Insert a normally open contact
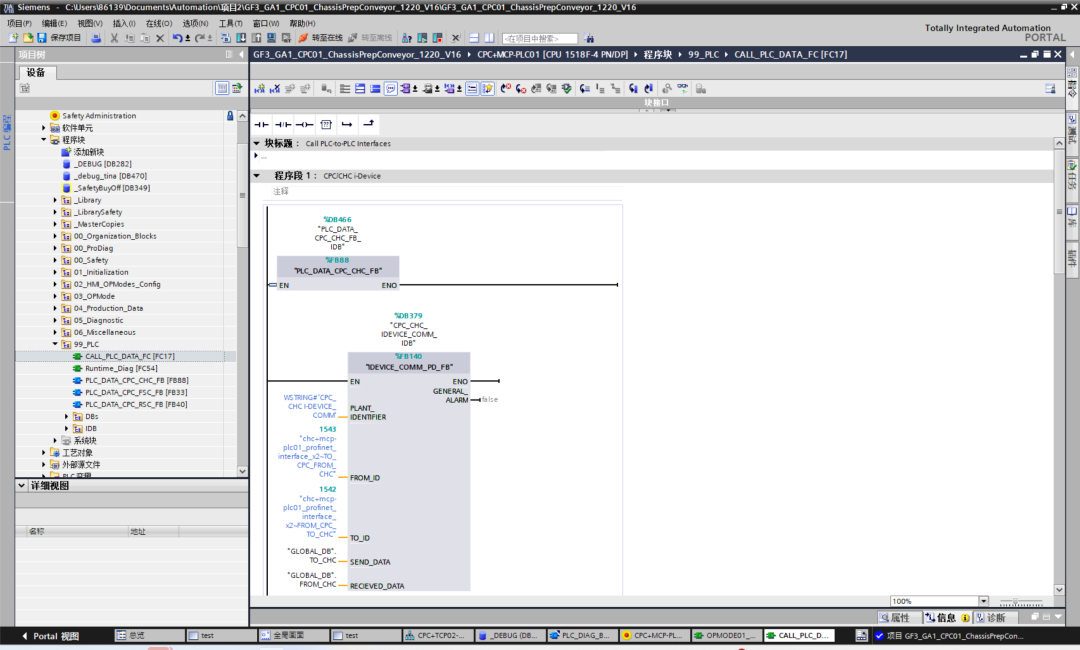Image resolution: width=1080 pixels, height=650 pixels. pyautogui.click(x=261, y=125)
